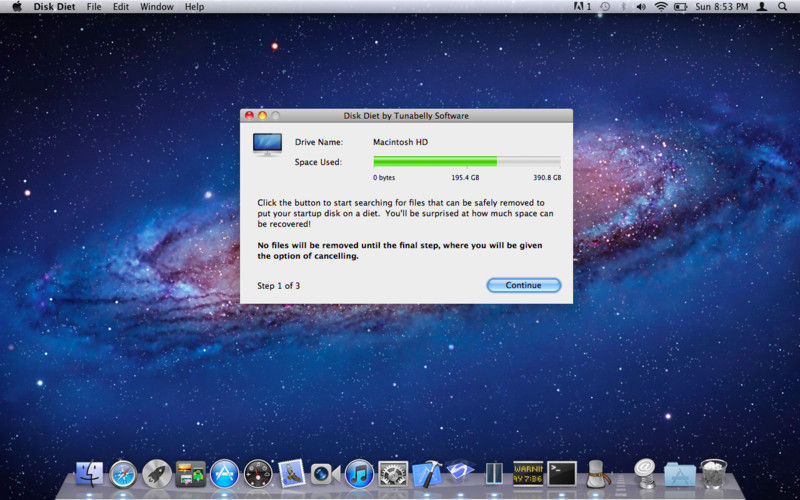Open the Disk Diet application menu
The width and height of the screenshot is (800, 500).
55,7
